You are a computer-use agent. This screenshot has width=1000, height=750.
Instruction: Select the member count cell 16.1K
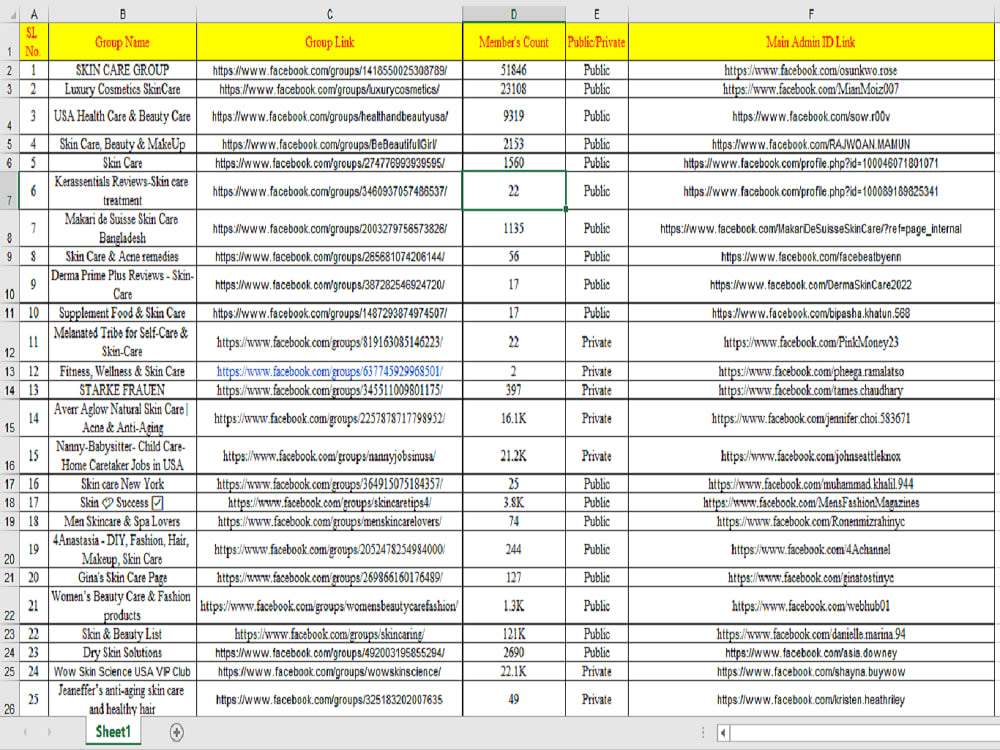pos(513,418)
